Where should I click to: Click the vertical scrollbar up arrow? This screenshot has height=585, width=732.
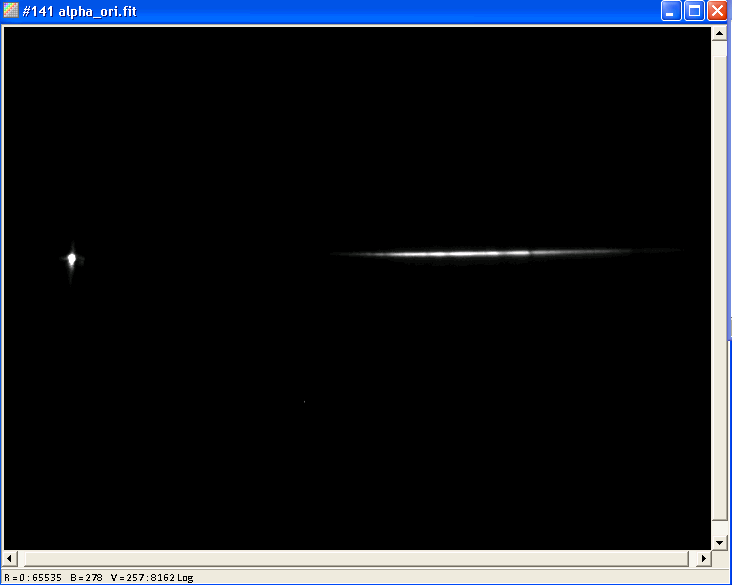(719, 34)
